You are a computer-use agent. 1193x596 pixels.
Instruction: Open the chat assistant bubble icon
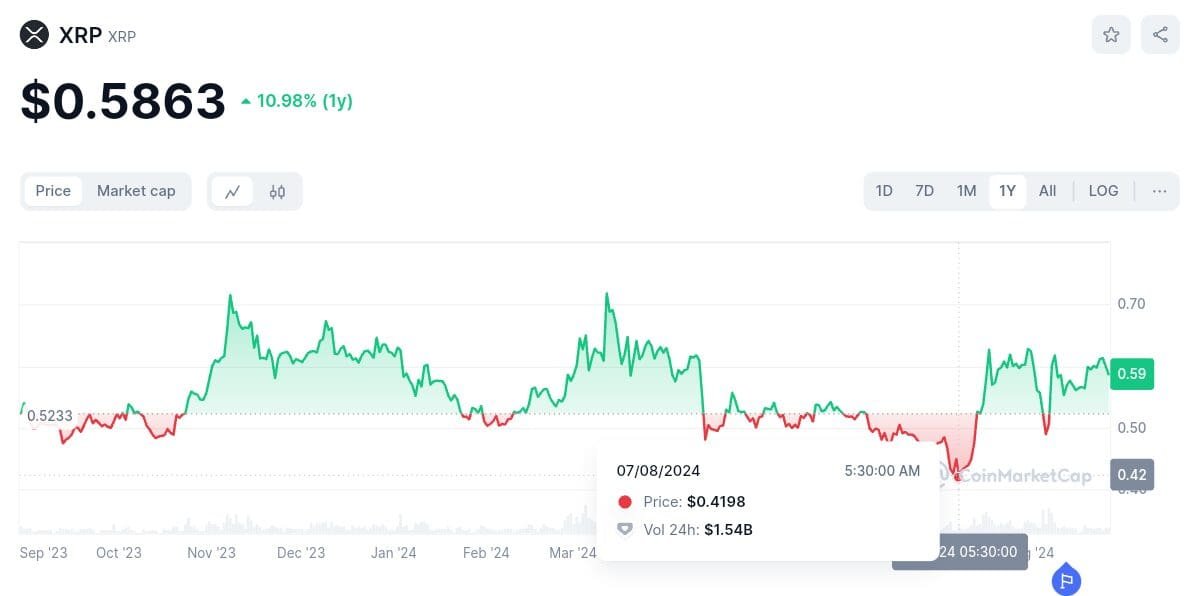pyautogui.click(x=1066, y=580)
